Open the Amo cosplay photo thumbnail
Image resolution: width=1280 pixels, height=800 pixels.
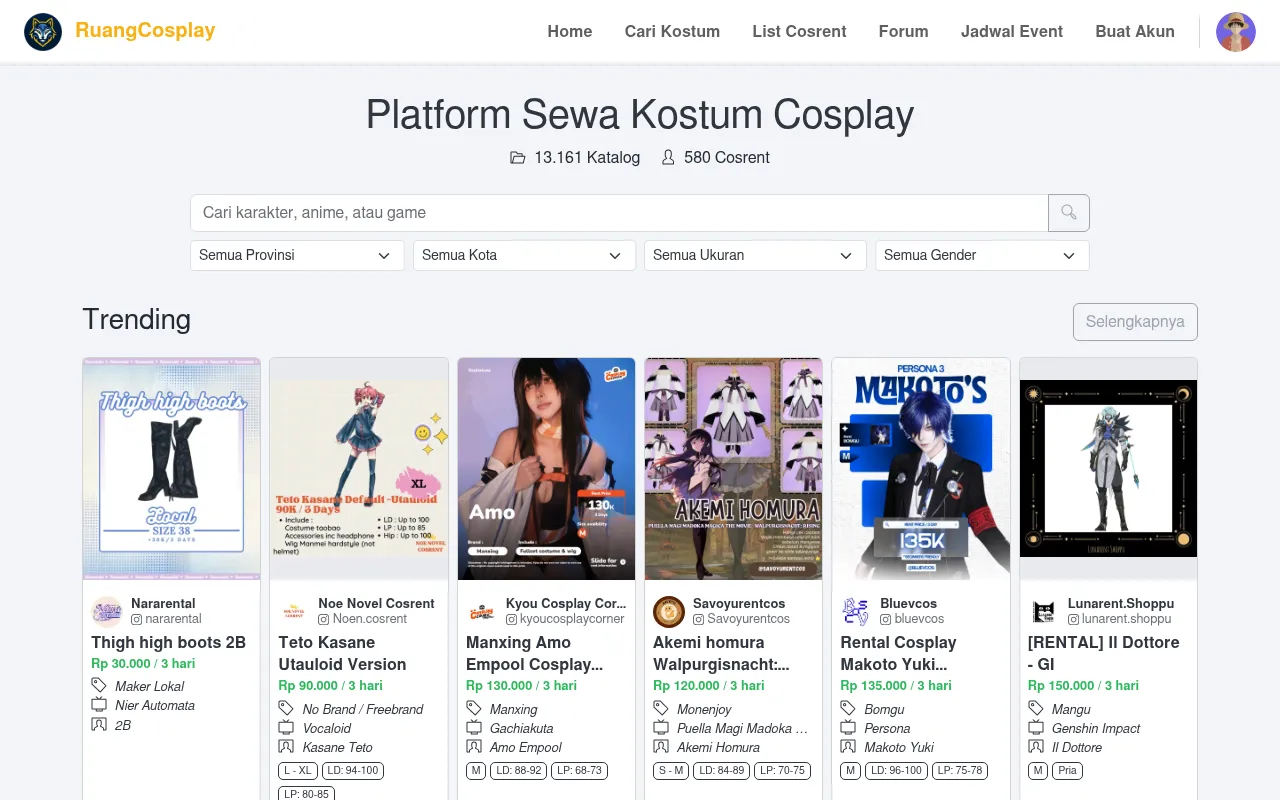pyautogui.click(x=546, y=469)
